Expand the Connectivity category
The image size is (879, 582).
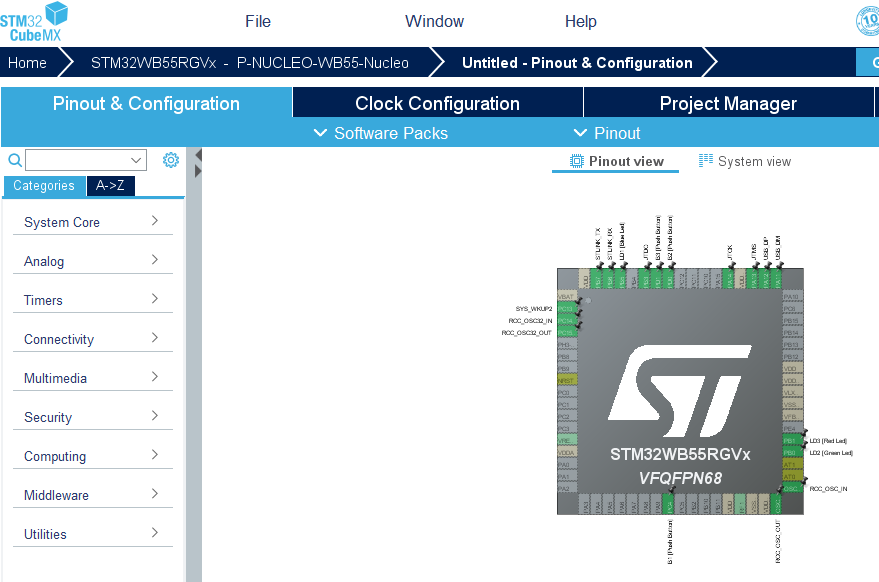[92, 339]
